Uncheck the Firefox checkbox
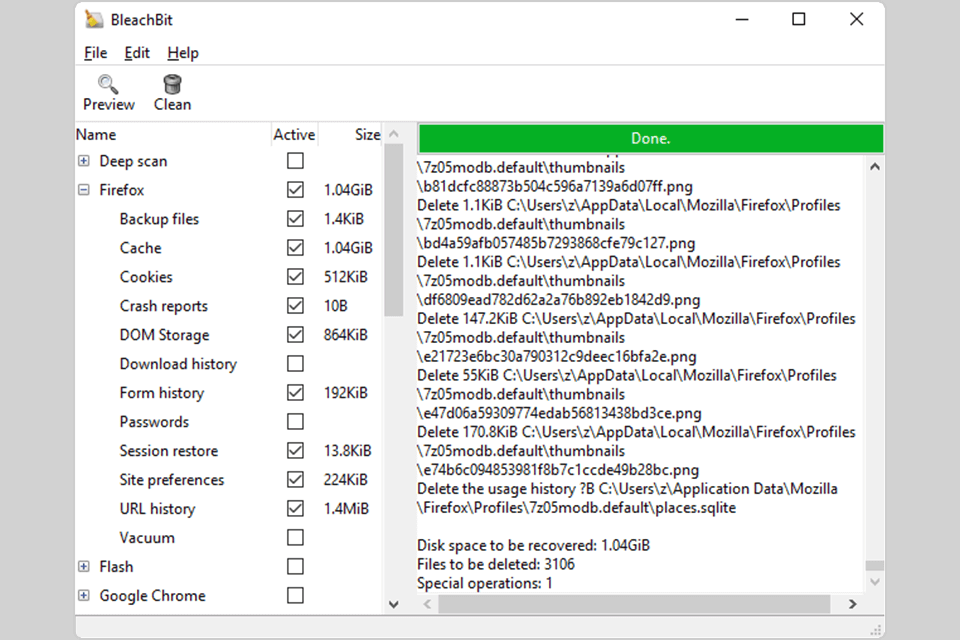Image resolution: width=960 pixels, height=640 pixels. point(295,190)
